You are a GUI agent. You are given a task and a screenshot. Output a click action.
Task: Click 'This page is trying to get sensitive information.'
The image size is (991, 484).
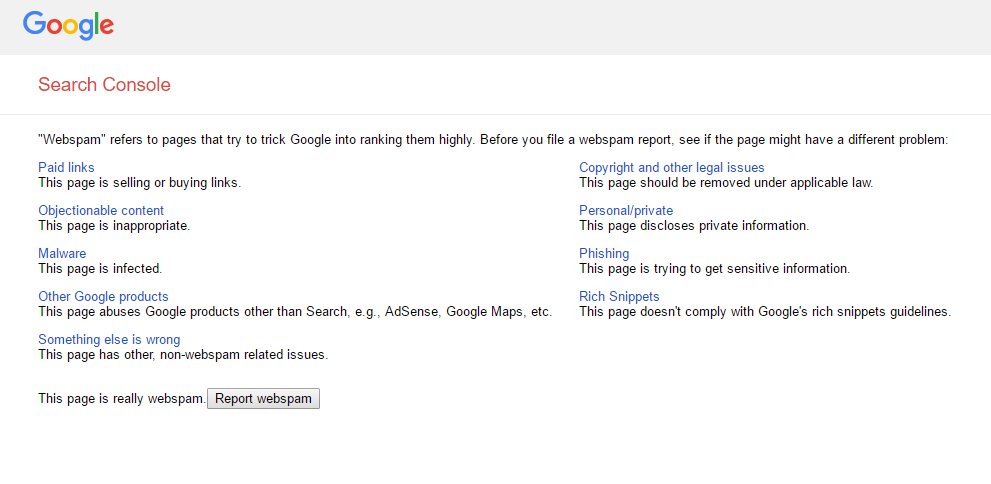click(715, 269)
